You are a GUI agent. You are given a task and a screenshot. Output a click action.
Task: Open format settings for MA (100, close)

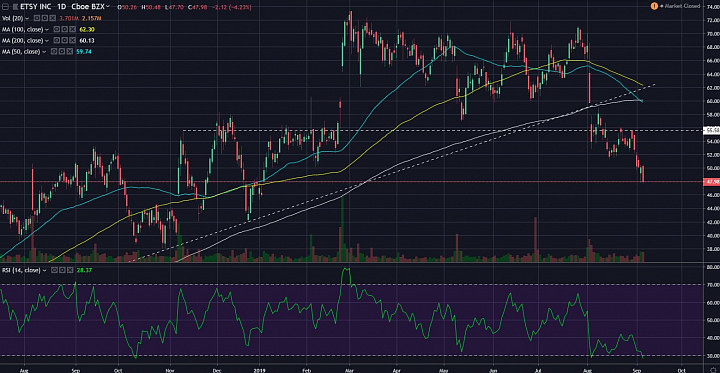tap(65, 29)
